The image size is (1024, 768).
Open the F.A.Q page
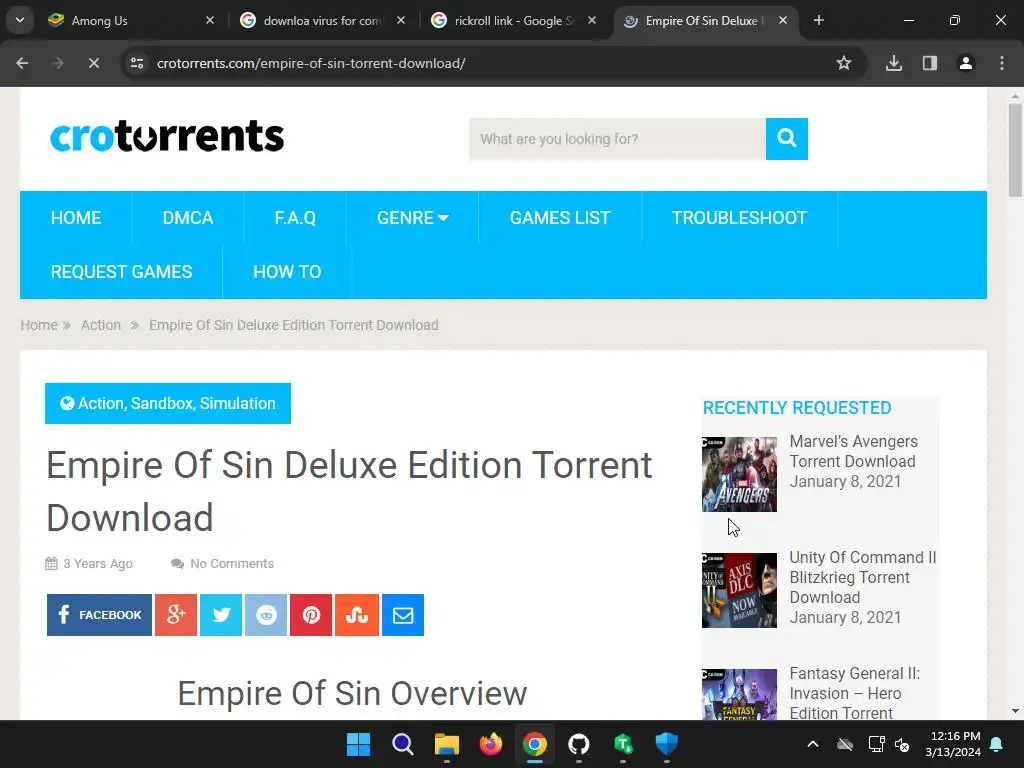coord(295,218)
